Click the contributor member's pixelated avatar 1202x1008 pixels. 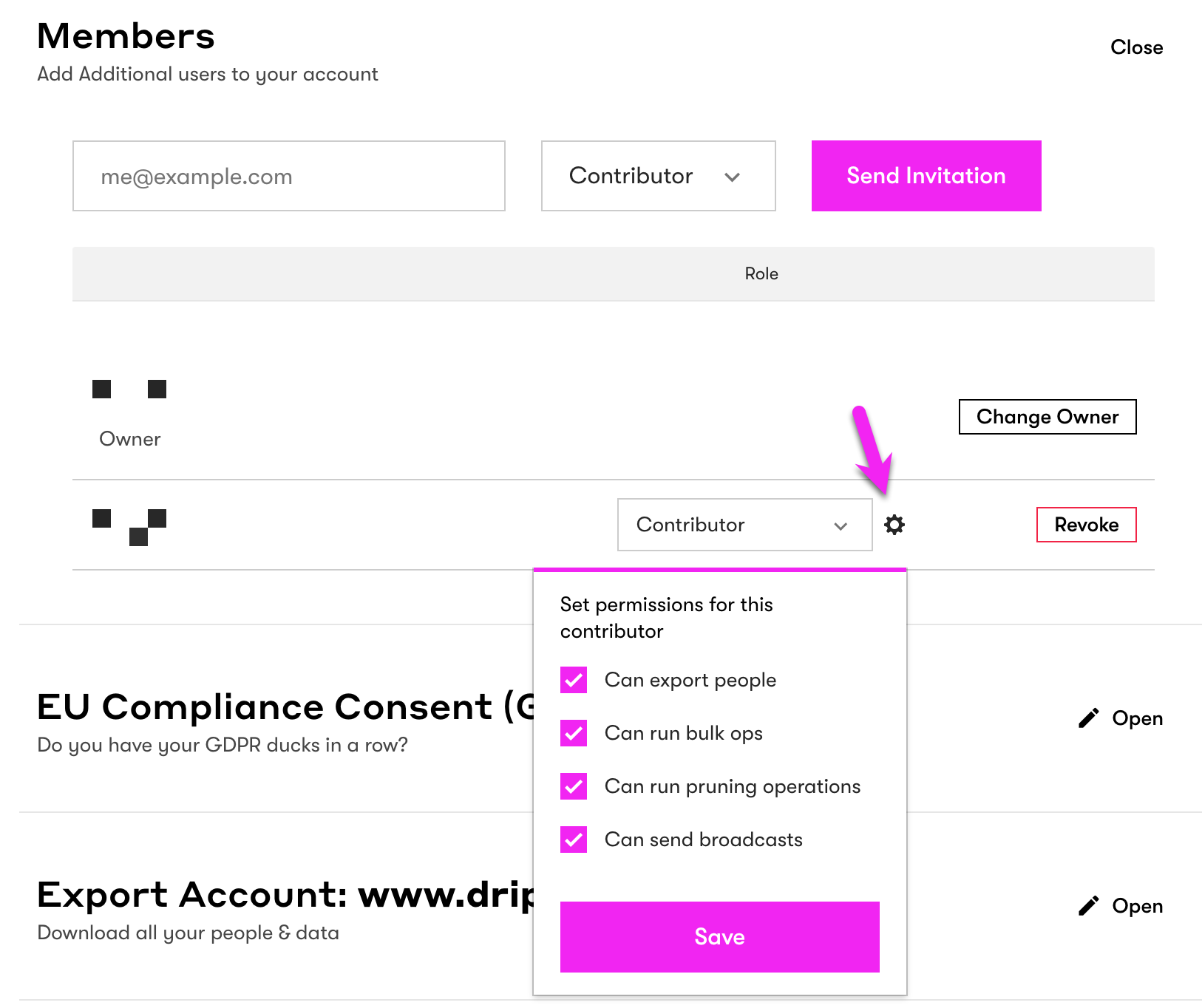[129, 527]
